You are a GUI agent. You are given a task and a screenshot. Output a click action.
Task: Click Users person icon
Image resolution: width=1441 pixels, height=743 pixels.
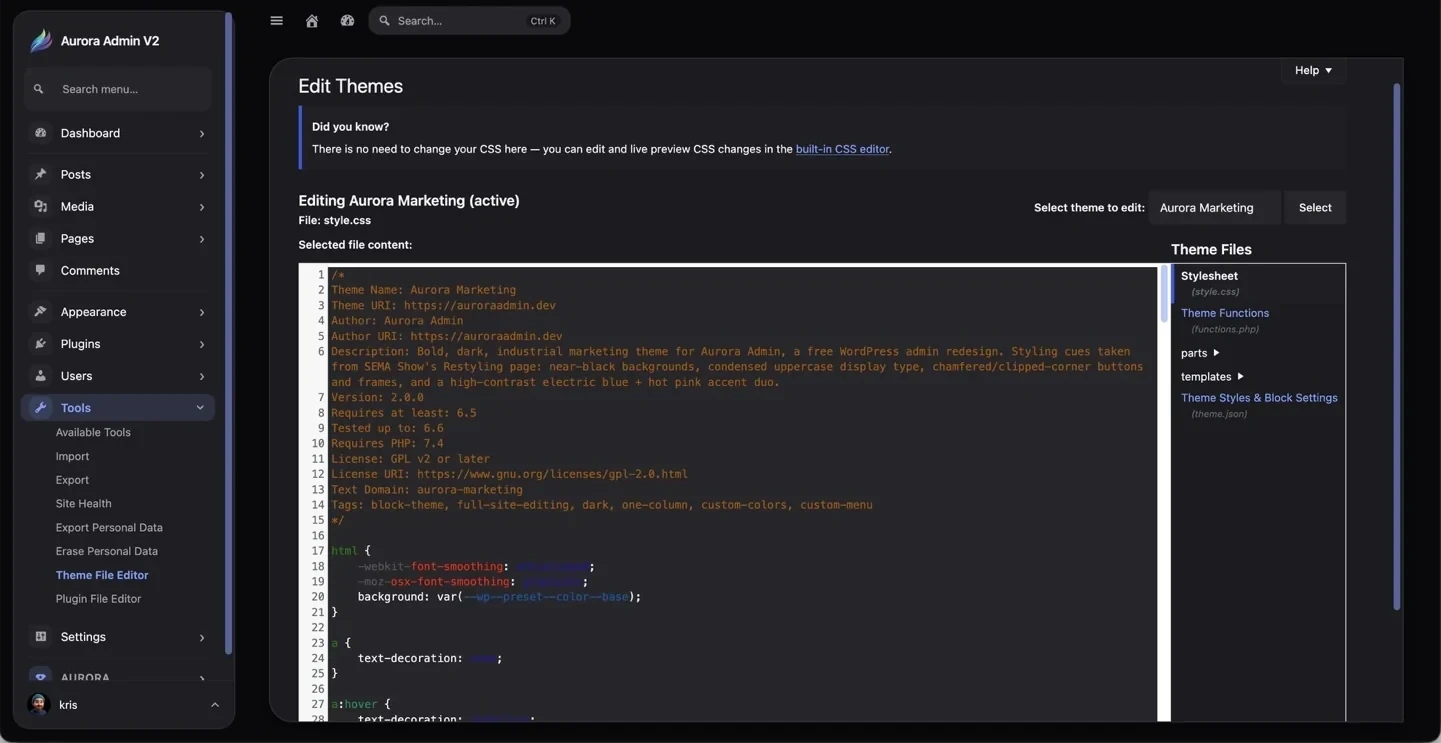tap(40, 375)
